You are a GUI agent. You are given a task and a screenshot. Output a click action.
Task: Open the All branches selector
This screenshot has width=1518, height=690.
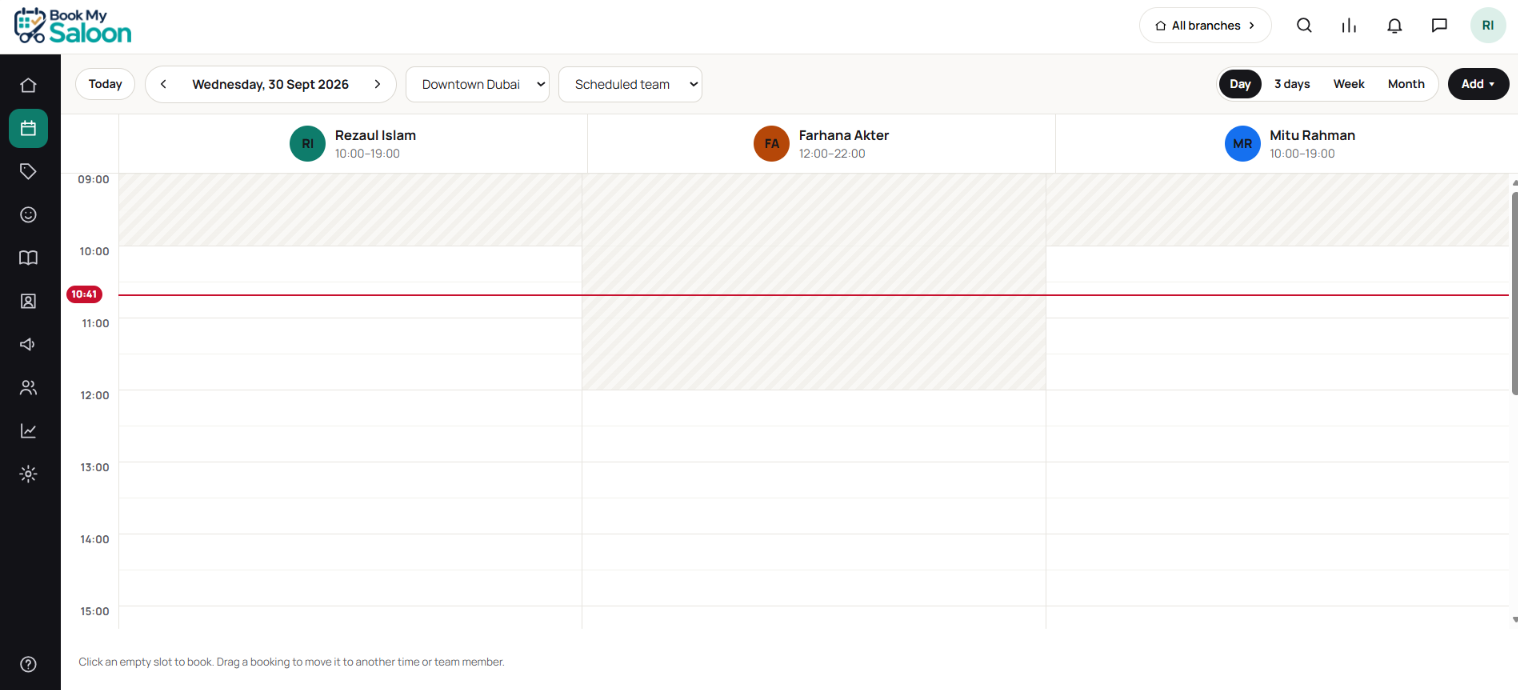pos(1205,26)
